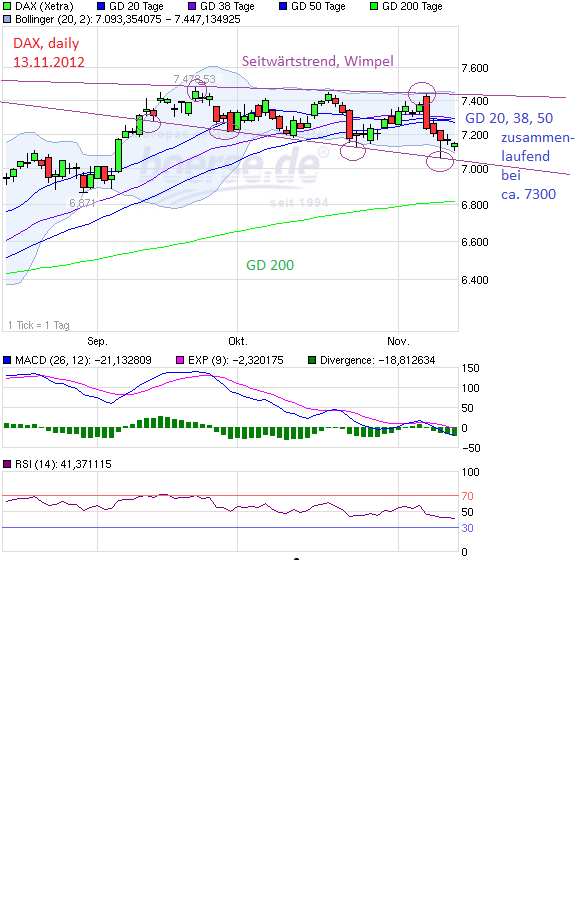Click the 'Seitwärtstrend, Wimpel' annotation

click(x=317, y=61)
